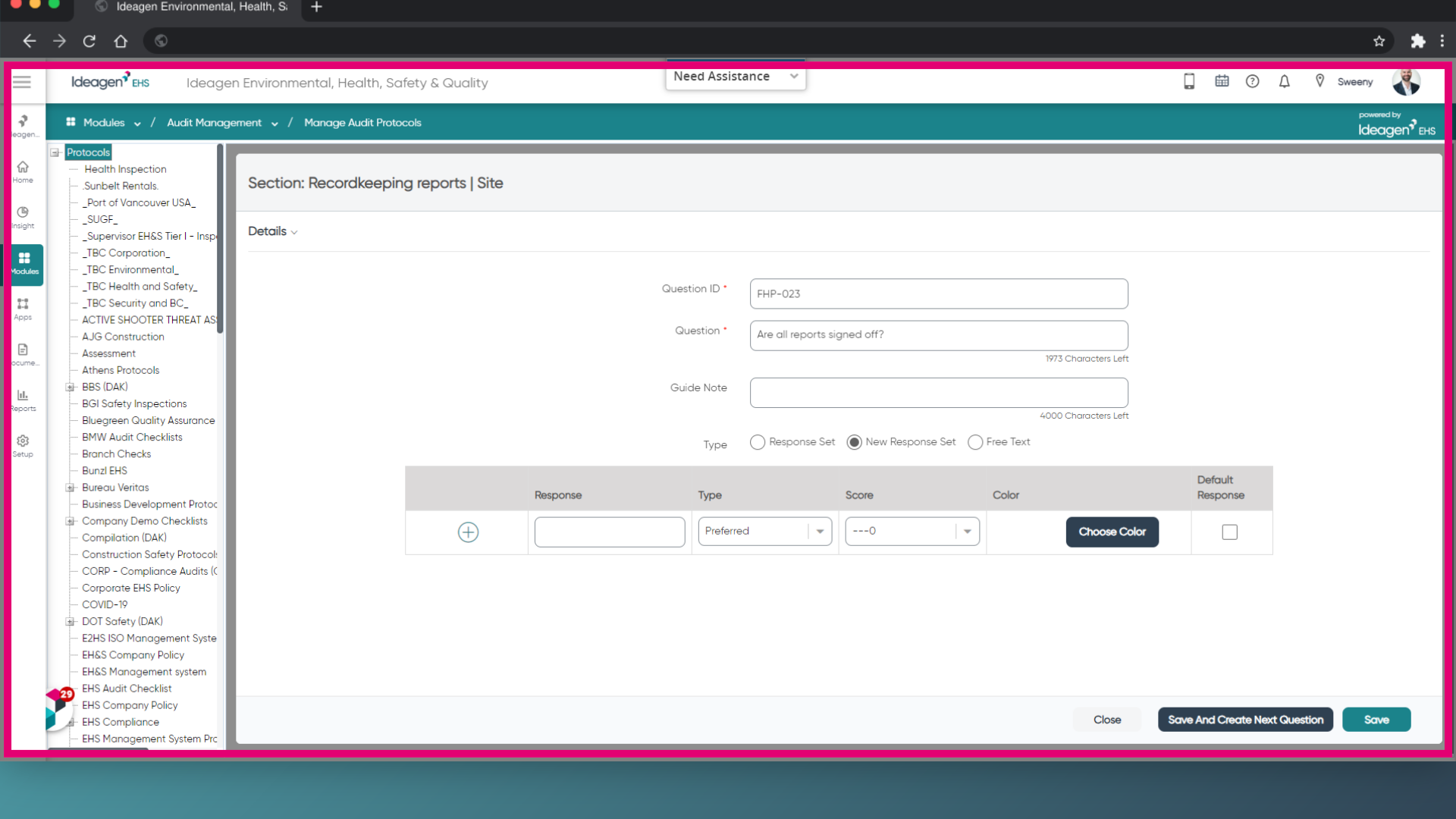Open the Score dropdown showing ---0
Screen dimensions: 1456x819
click(912, 531)
